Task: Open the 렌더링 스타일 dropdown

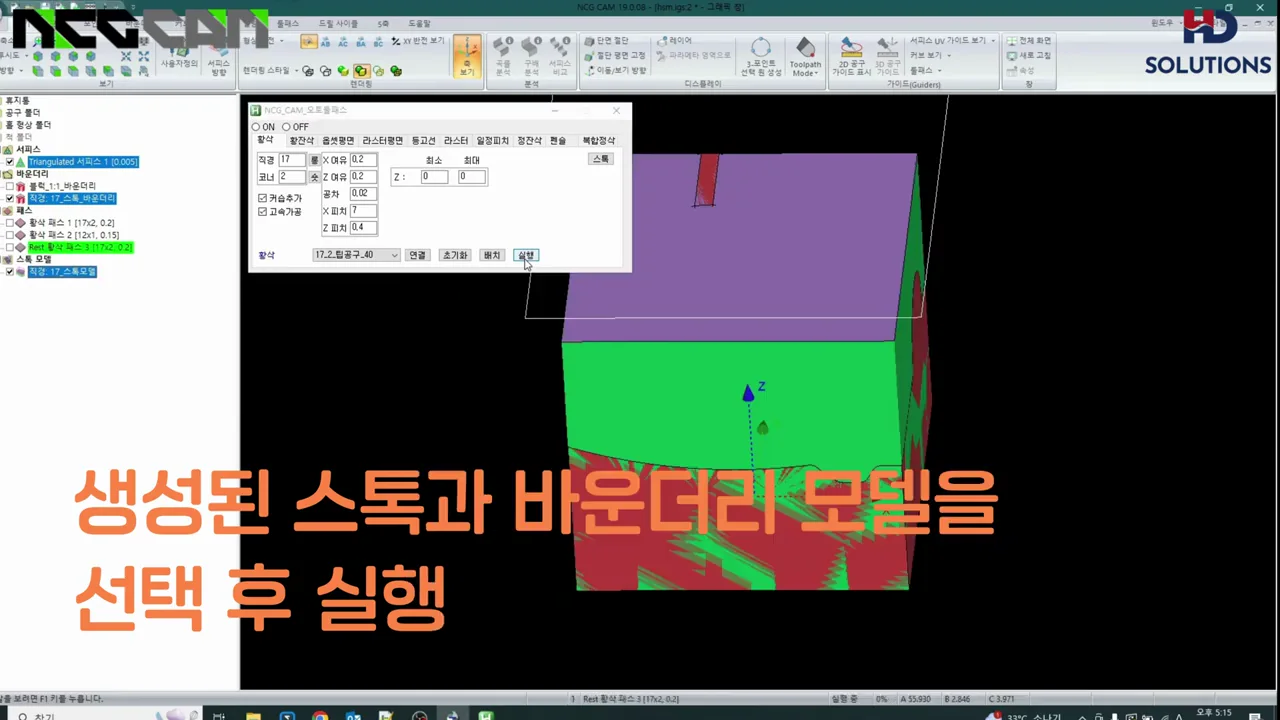Action: pyautogui.click(x=270, y=71)
